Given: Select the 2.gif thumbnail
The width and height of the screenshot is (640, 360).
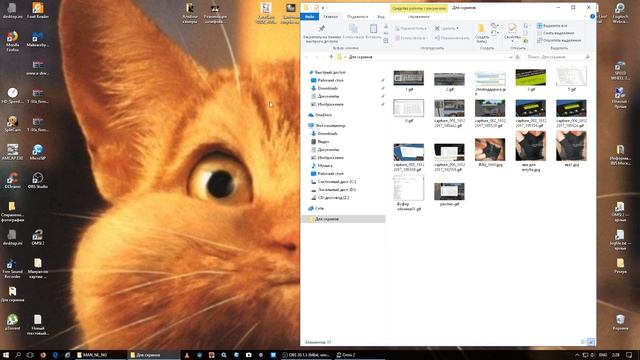Looking at the screenshot, I should pos(449,78).
